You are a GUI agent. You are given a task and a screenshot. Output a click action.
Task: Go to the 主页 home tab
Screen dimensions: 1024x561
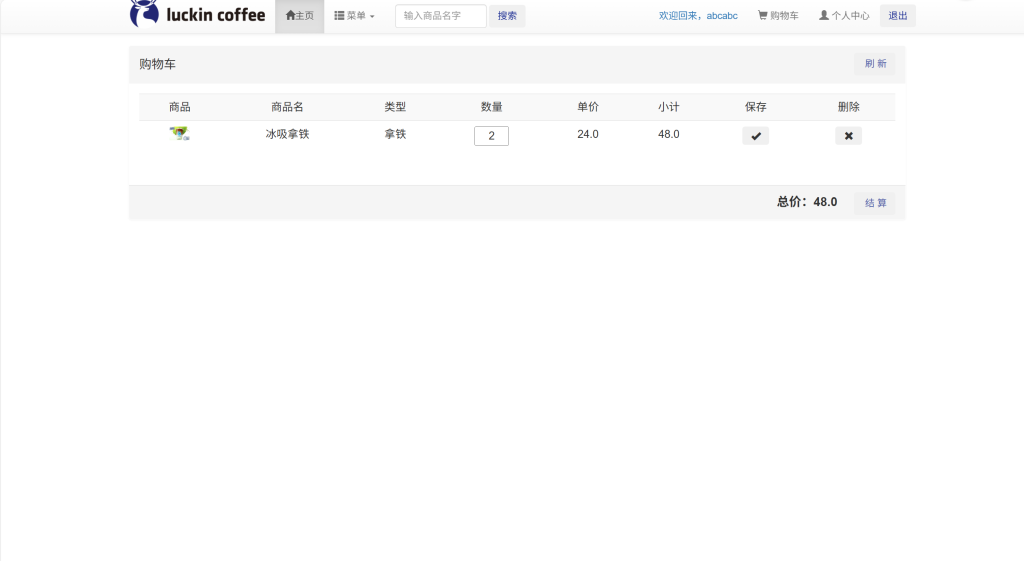pyautogui.click(x=300, y=16)
